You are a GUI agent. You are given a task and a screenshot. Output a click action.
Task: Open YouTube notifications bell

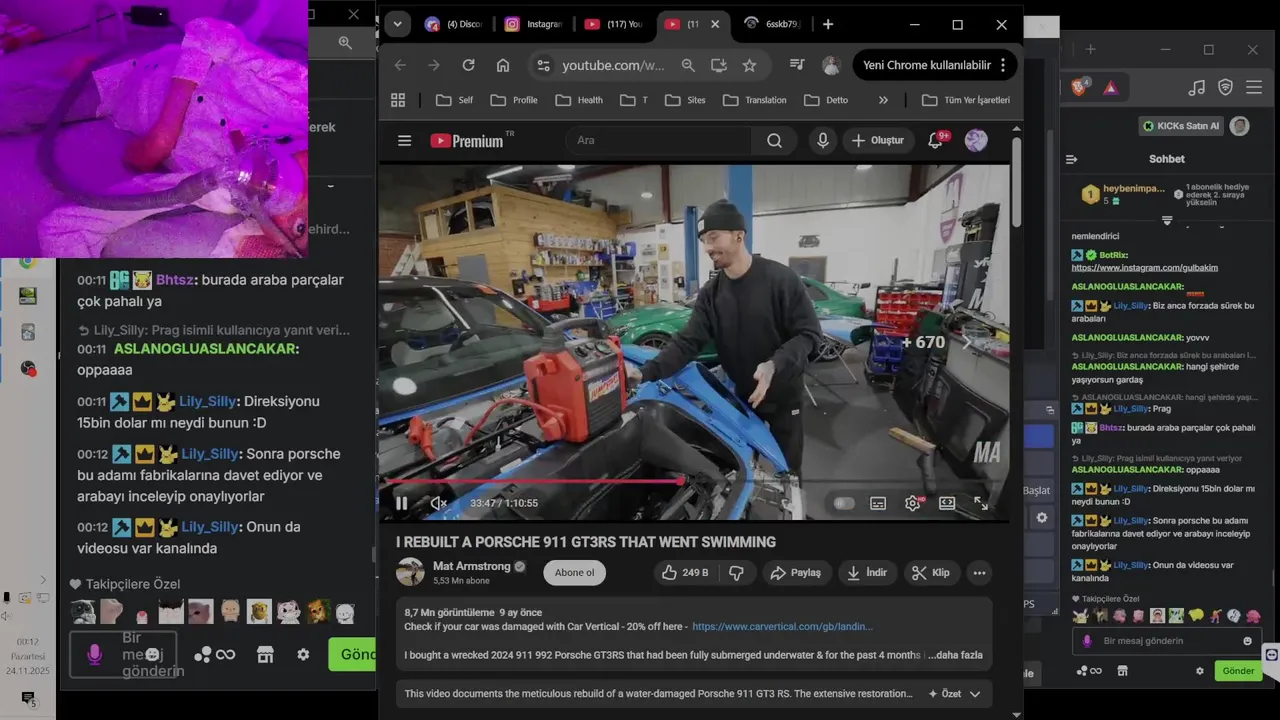click(x=936, y=141)
